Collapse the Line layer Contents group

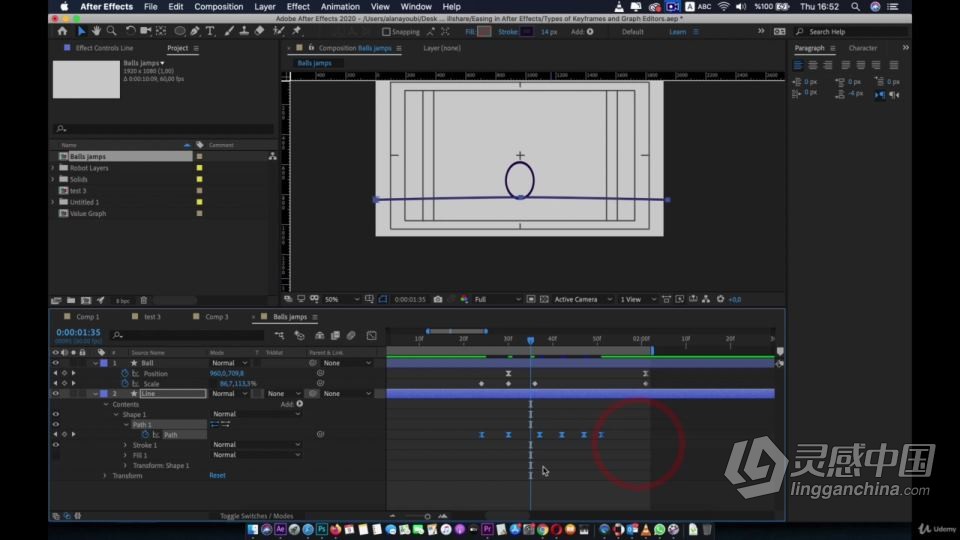[x=106, y=405]
